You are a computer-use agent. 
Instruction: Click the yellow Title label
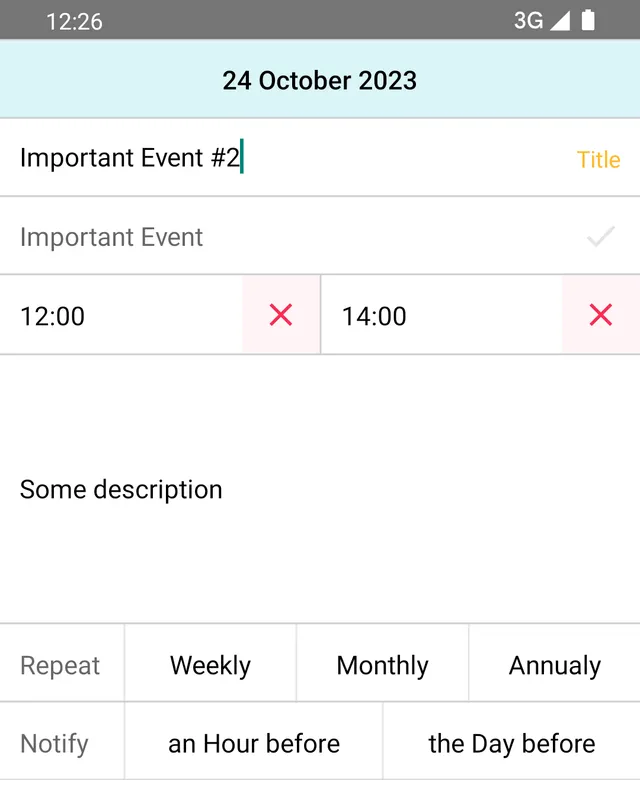pos(598,160)
